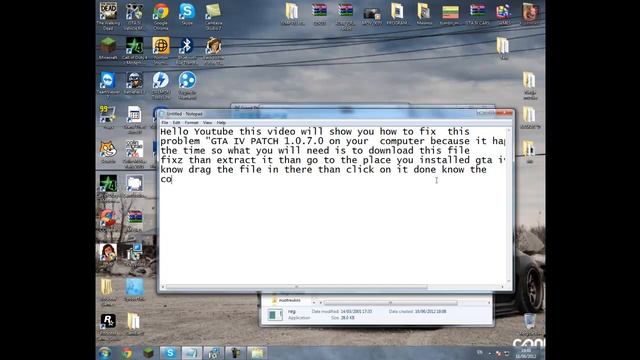Screen dimensions: 640x360
Task: Open the Bluetooth desktop shortcut
Action: 187,50
